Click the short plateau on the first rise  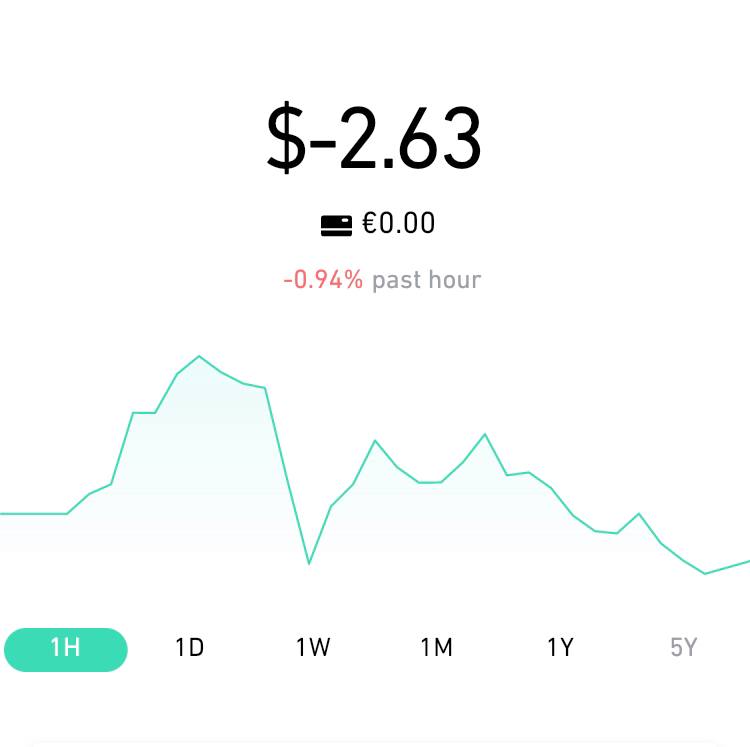(x=144, y=412)
